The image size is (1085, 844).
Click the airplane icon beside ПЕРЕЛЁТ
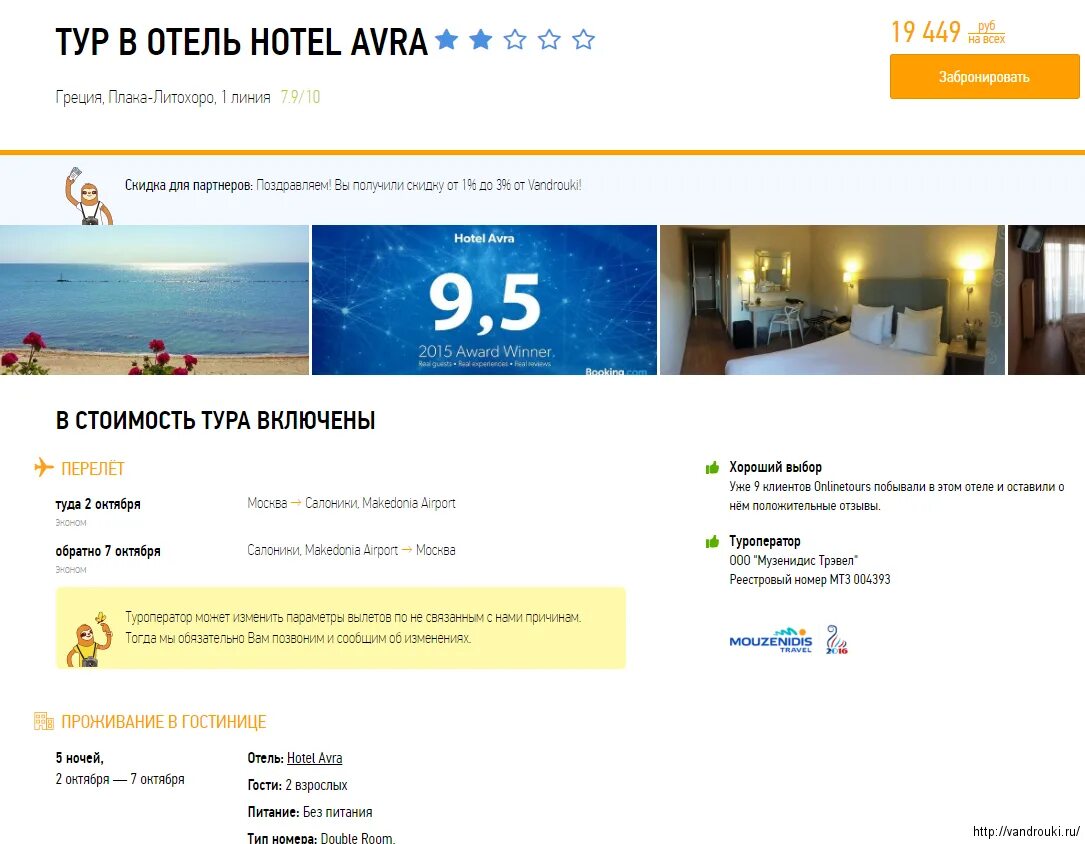click(x=44, y=468)
